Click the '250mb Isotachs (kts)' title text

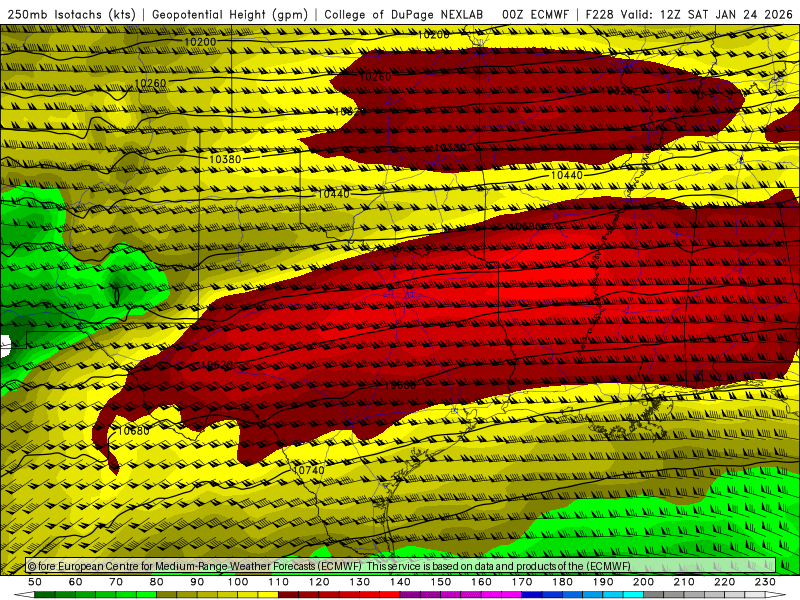[71, 14]
